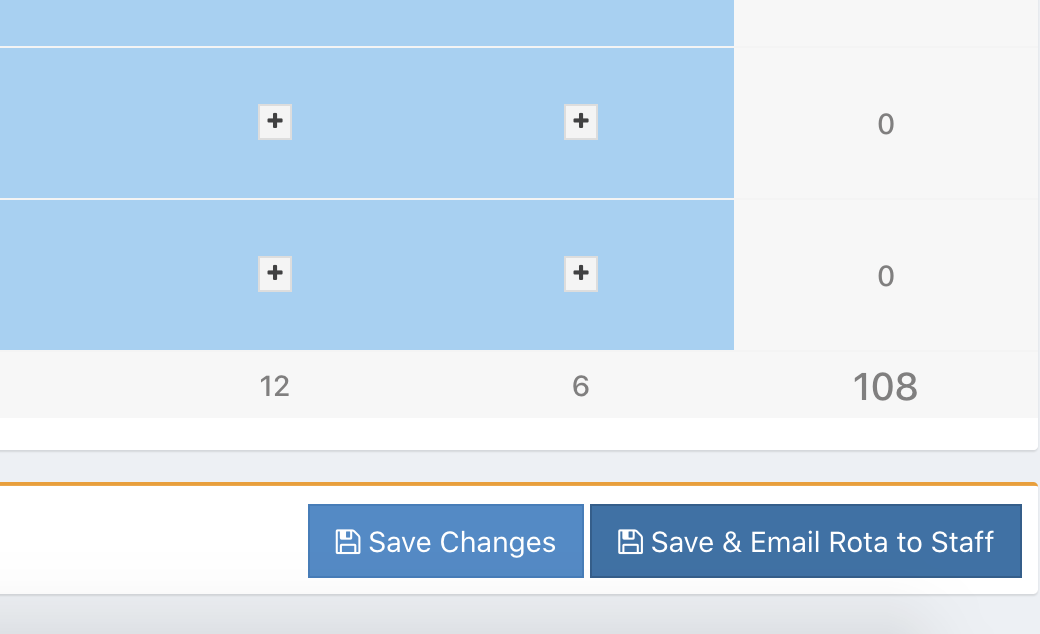Click white footer panel left of Save Changes

point(150,540)
